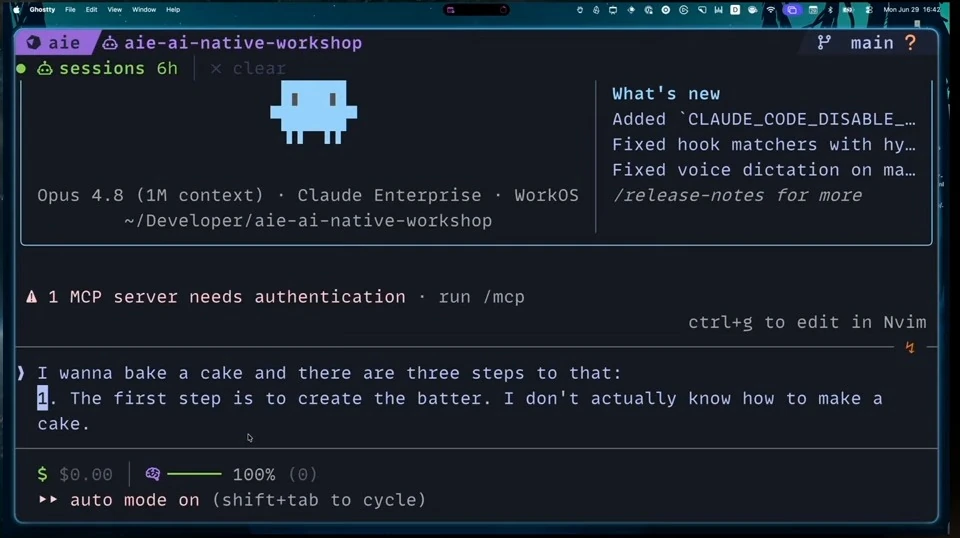
Task: Open the Wi-Fi menu bar icon
Action: click(x=771, y=10)
